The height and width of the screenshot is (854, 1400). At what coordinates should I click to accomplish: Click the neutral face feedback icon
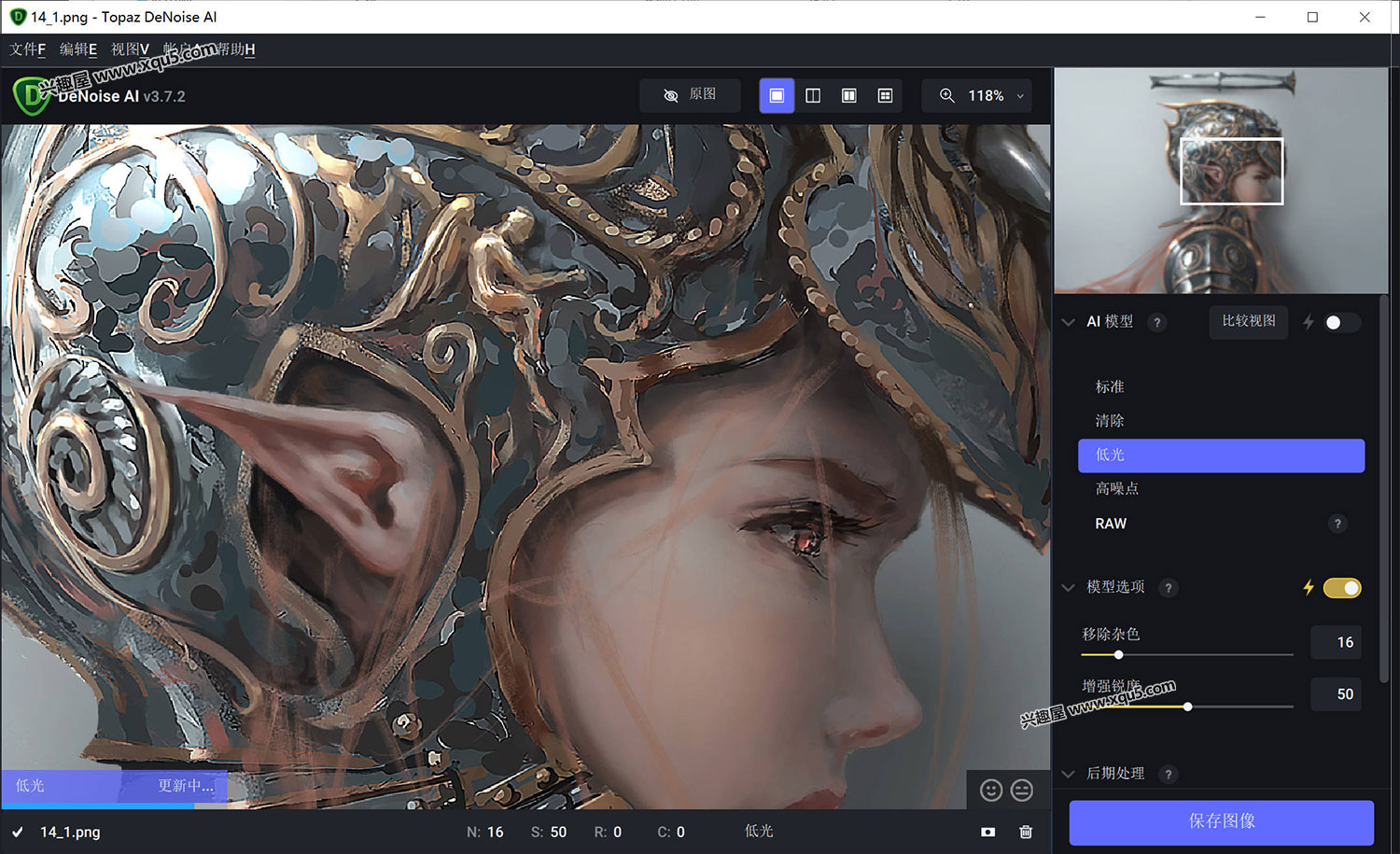pos(1022,791)
